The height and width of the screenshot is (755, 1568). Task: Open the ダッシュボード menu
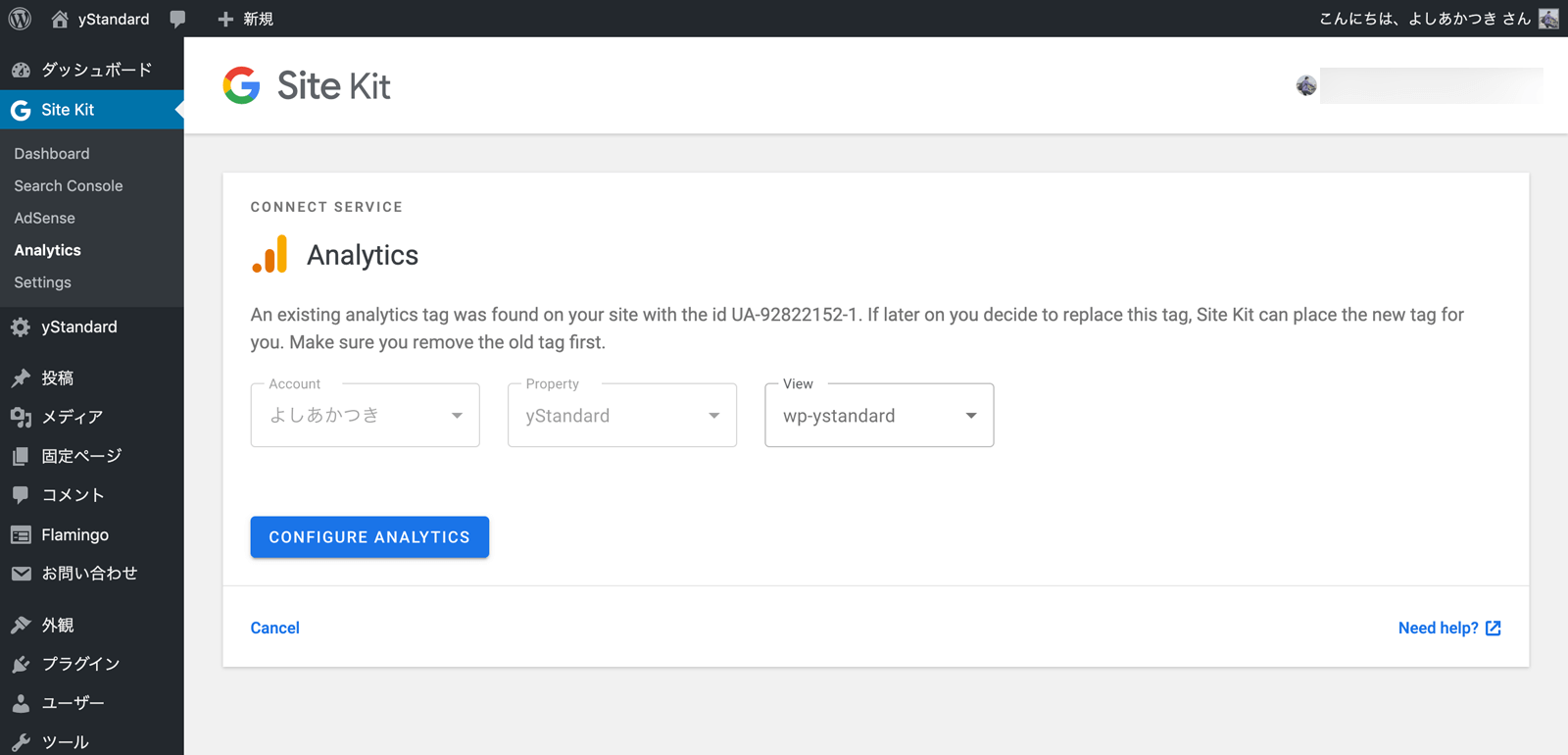pyautogui.click(x=97, y=70)
